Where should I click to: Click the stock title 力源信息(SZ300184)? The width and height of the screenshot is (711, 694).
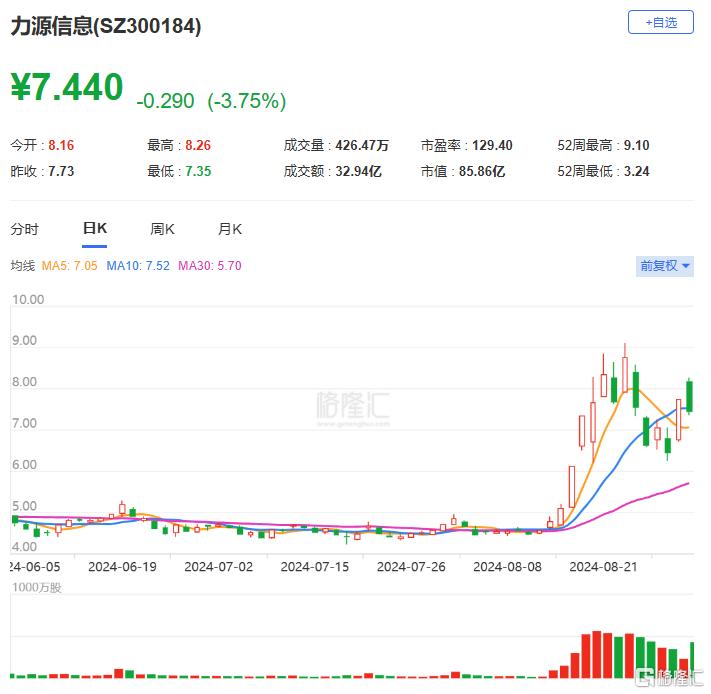coord(106,26)
